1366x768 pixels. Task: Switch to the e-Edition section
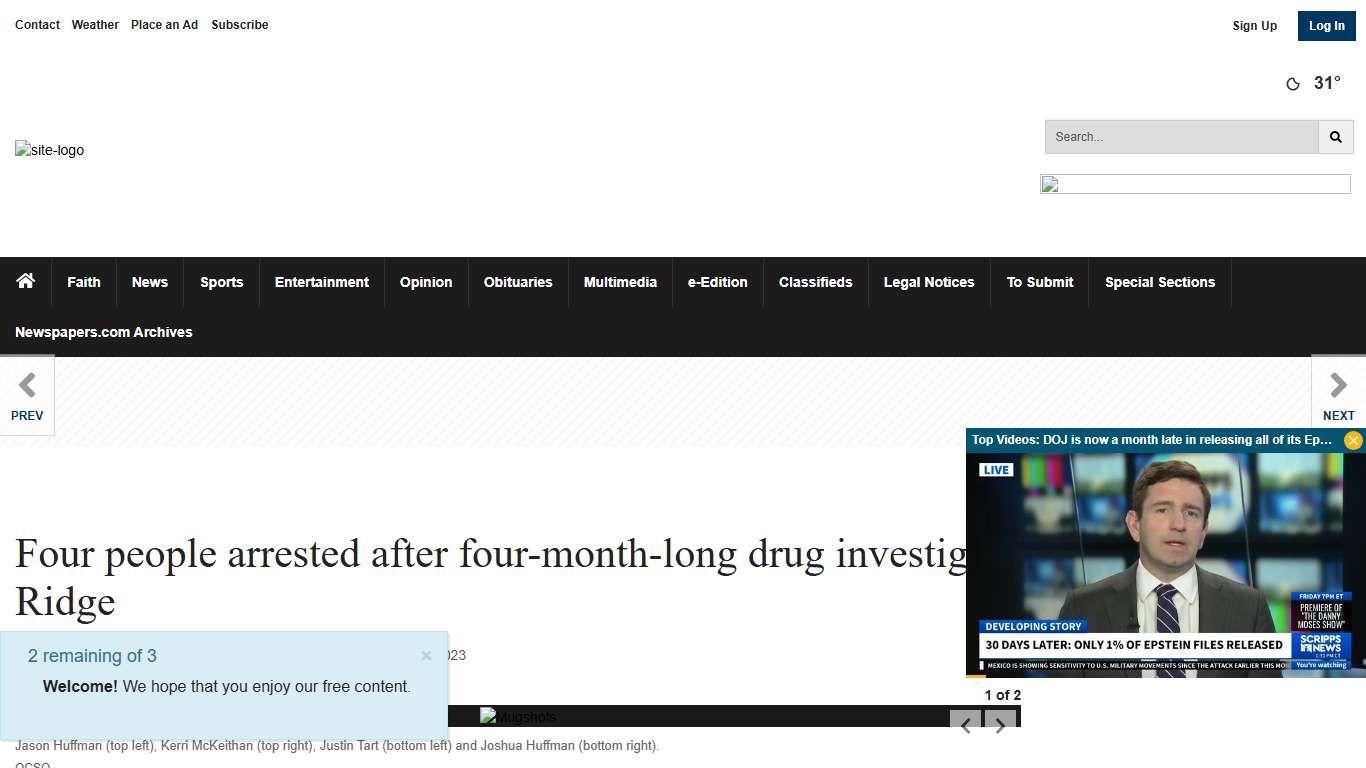tap(717, 282)
